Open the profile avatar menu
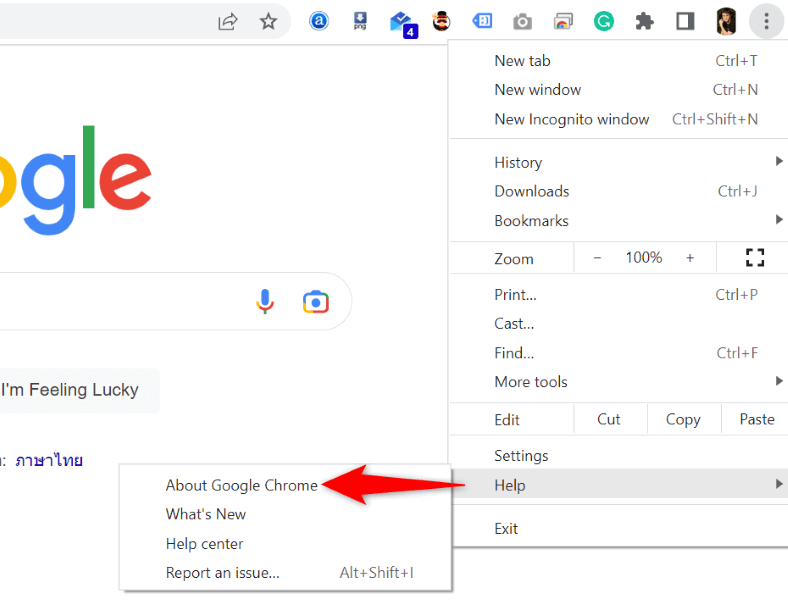Viewport: 788px width, 600px height. click(x=726, y=21)
